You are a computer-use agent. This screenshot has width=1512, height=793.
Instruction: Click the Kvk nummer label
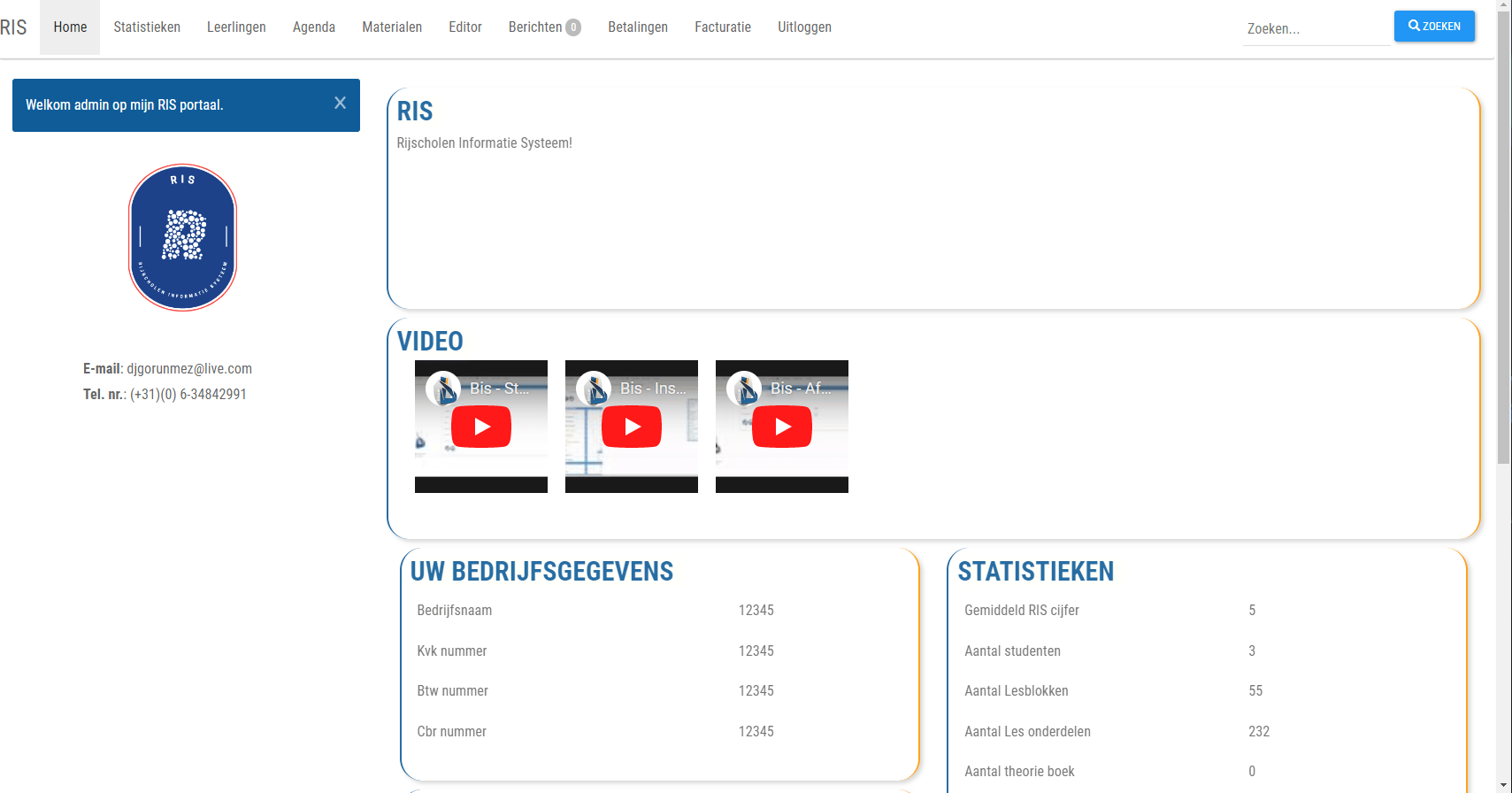(452, 651)
